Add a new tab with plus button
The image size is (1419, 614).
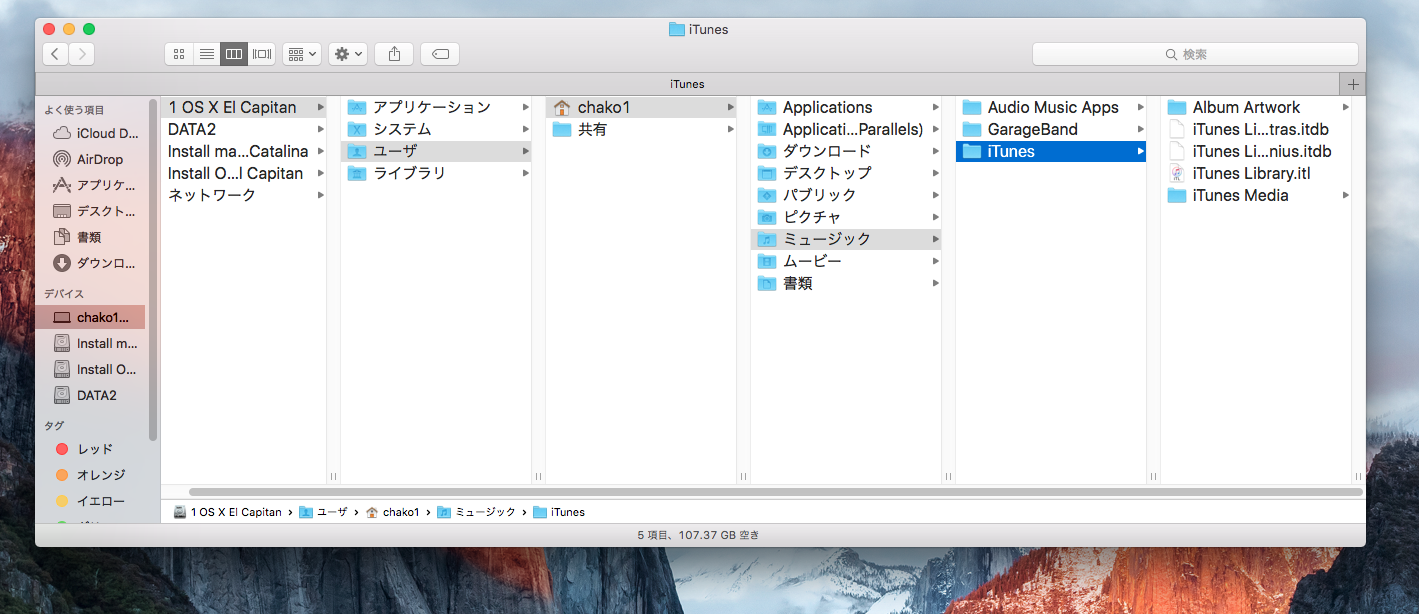pyautogui.click(x=1353, y=84)
